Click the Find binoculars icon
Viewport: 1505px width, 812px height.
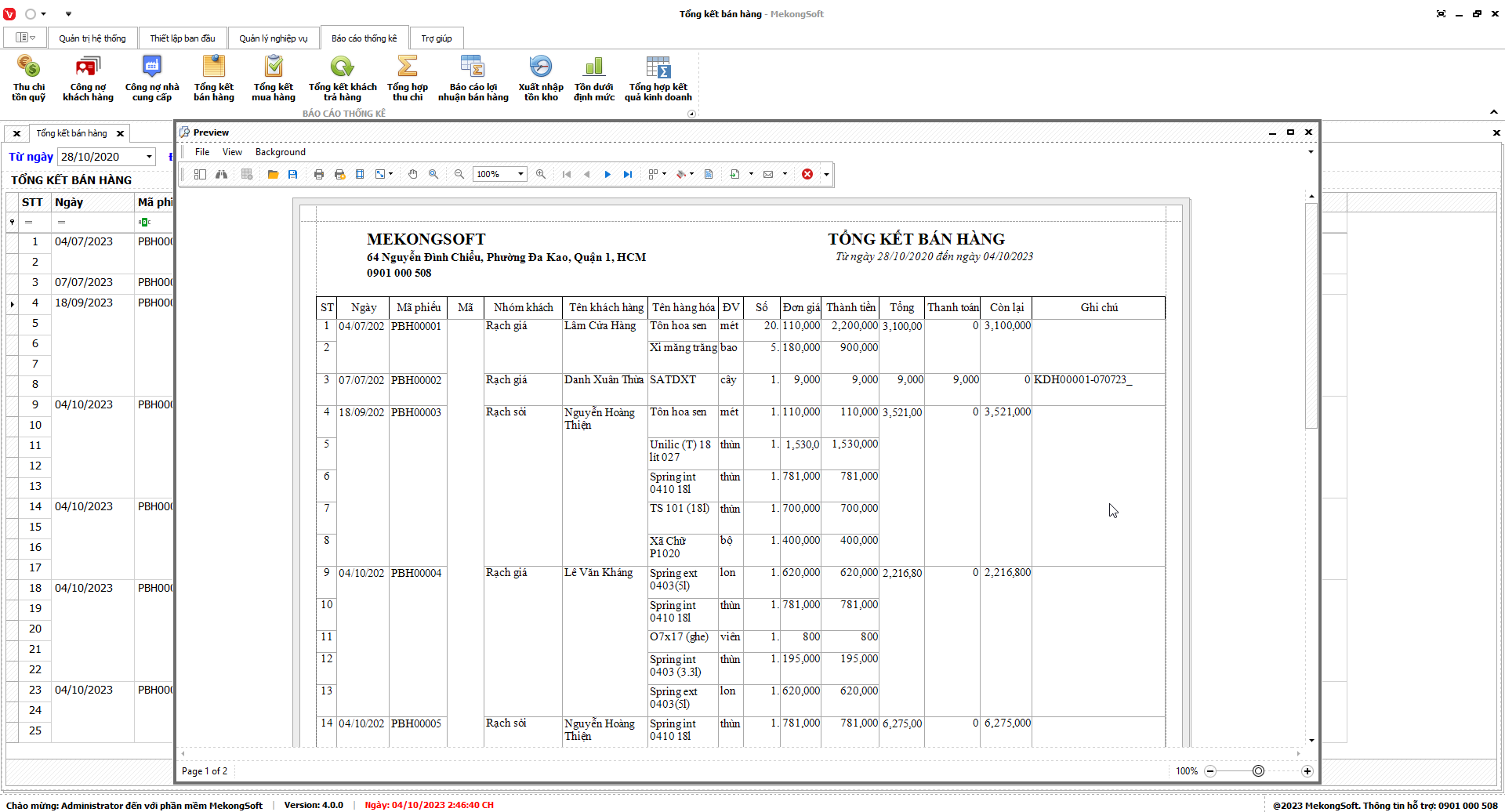(x=222, y=174)
